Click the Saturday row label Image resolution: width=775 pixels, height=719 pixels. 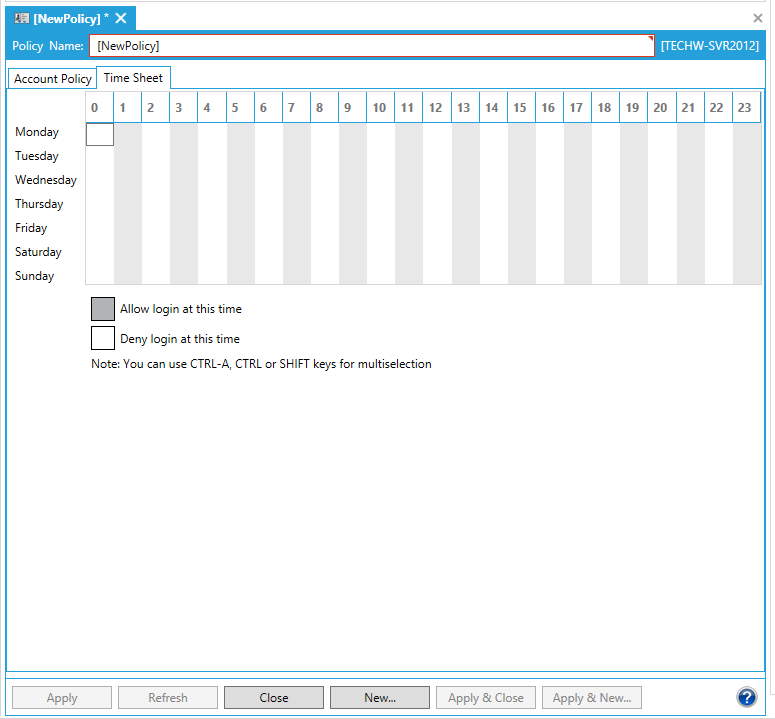pyautogui.click(x=38, y=252)
